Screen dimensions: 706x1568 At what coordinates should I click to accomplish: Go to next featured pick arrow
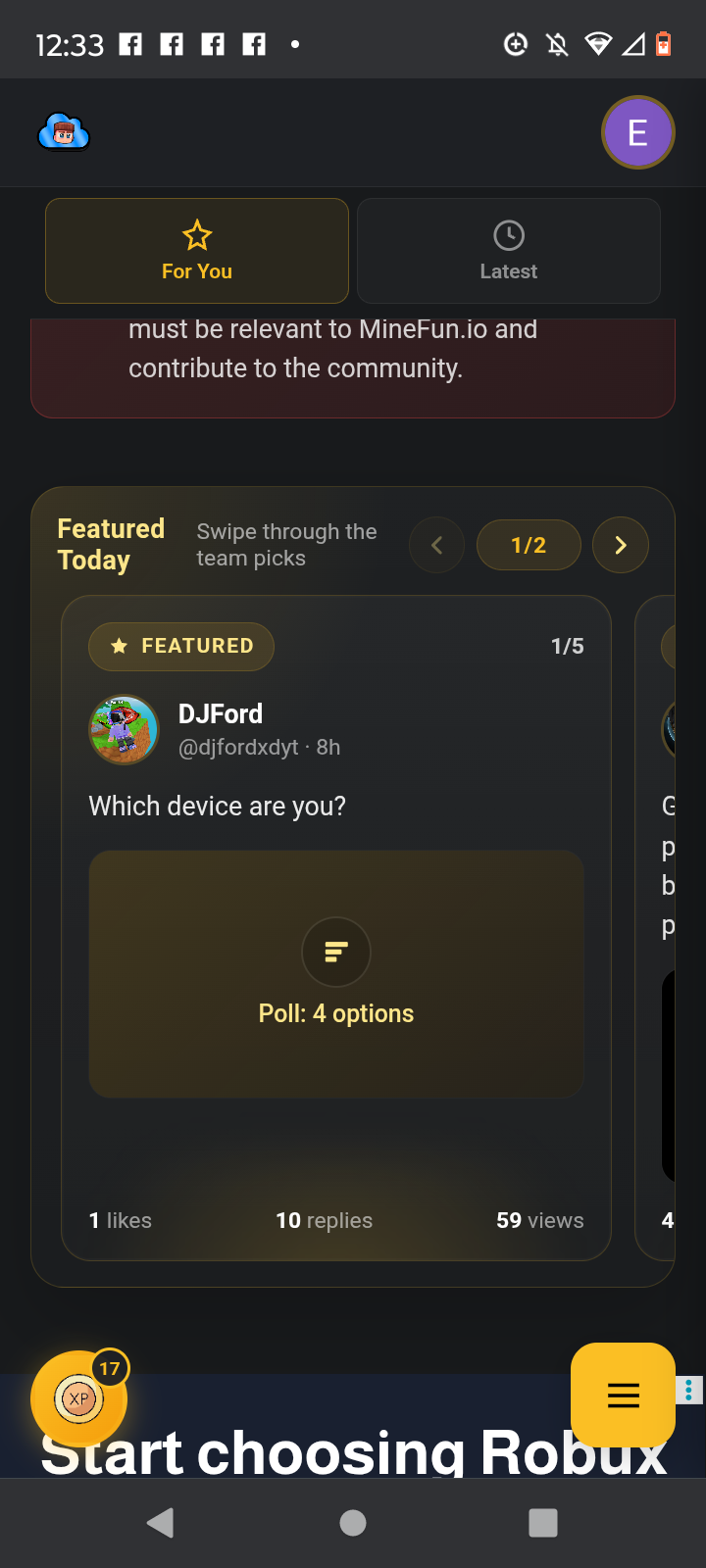(x=621, y=545)
